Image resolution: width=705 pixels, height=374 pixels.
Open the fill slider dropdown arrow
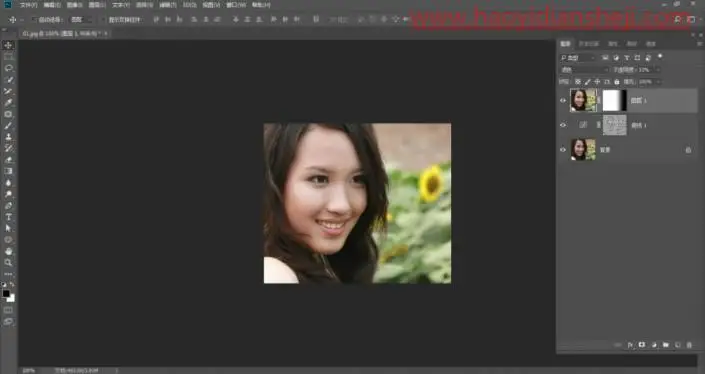coord(658,82)
